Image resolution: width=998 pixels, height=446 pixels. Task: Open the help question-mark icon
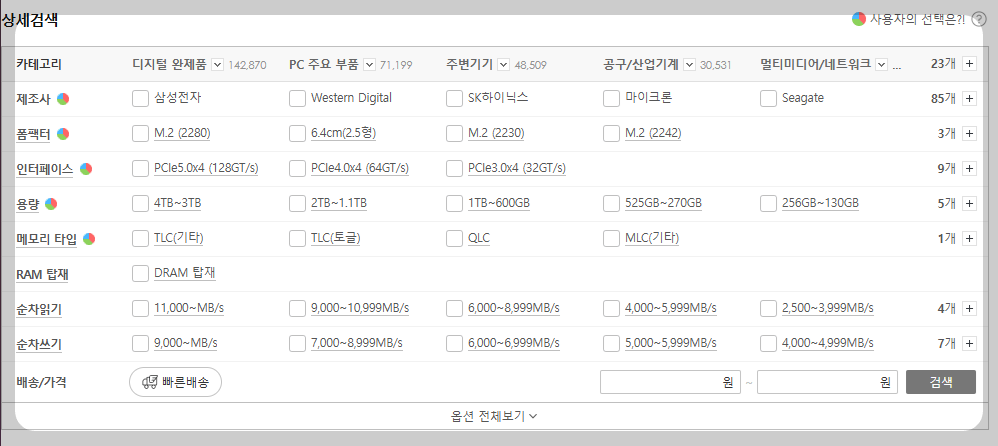(979, 20)
